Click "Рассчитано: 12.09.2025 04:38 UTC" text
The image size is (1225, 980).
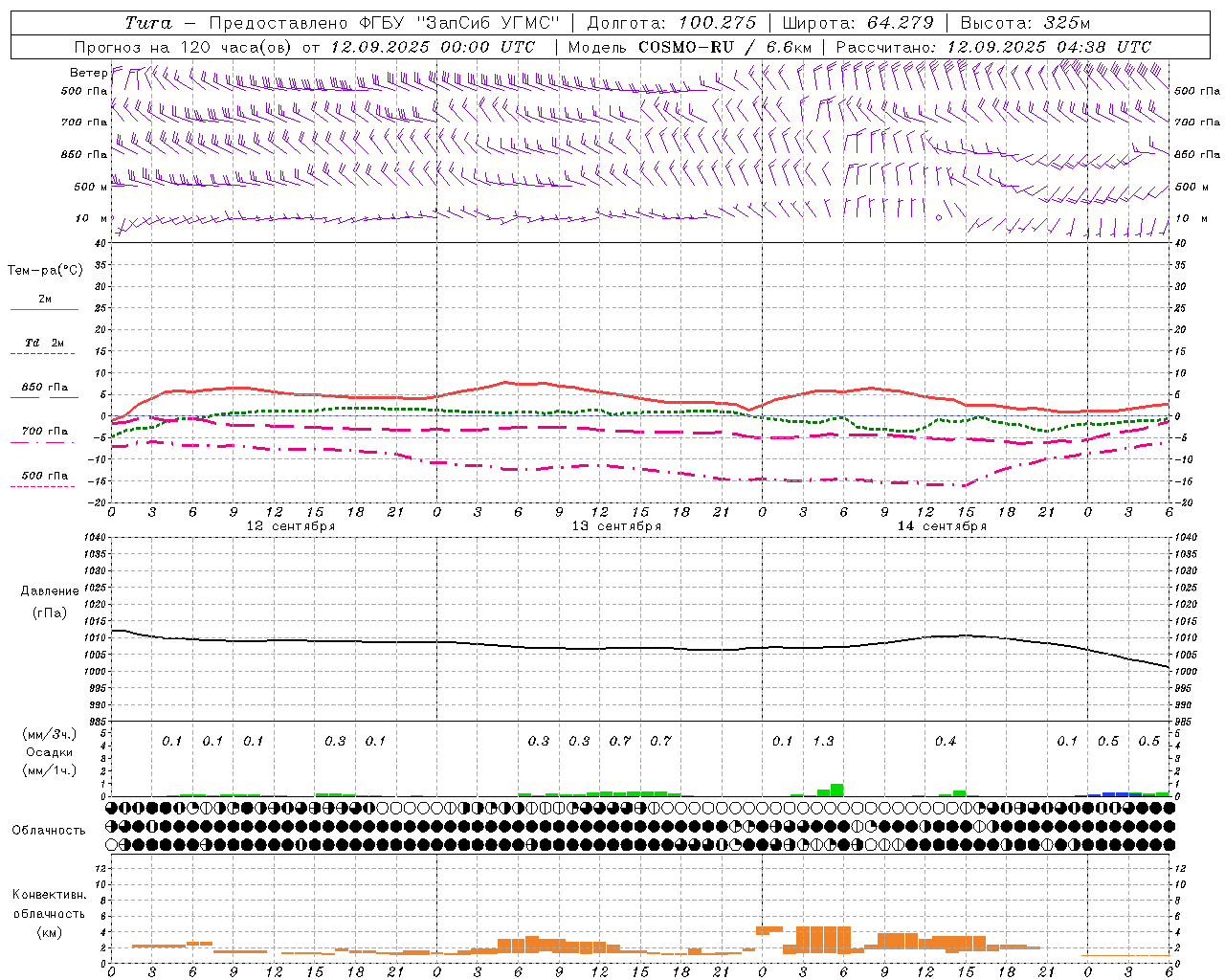(993, 47)
